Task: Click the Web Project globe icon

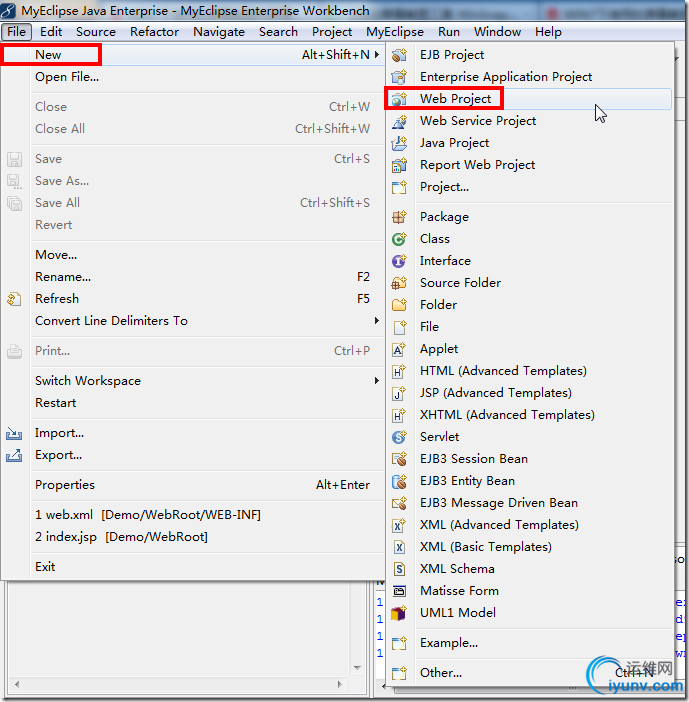Action: click(399, 99)
